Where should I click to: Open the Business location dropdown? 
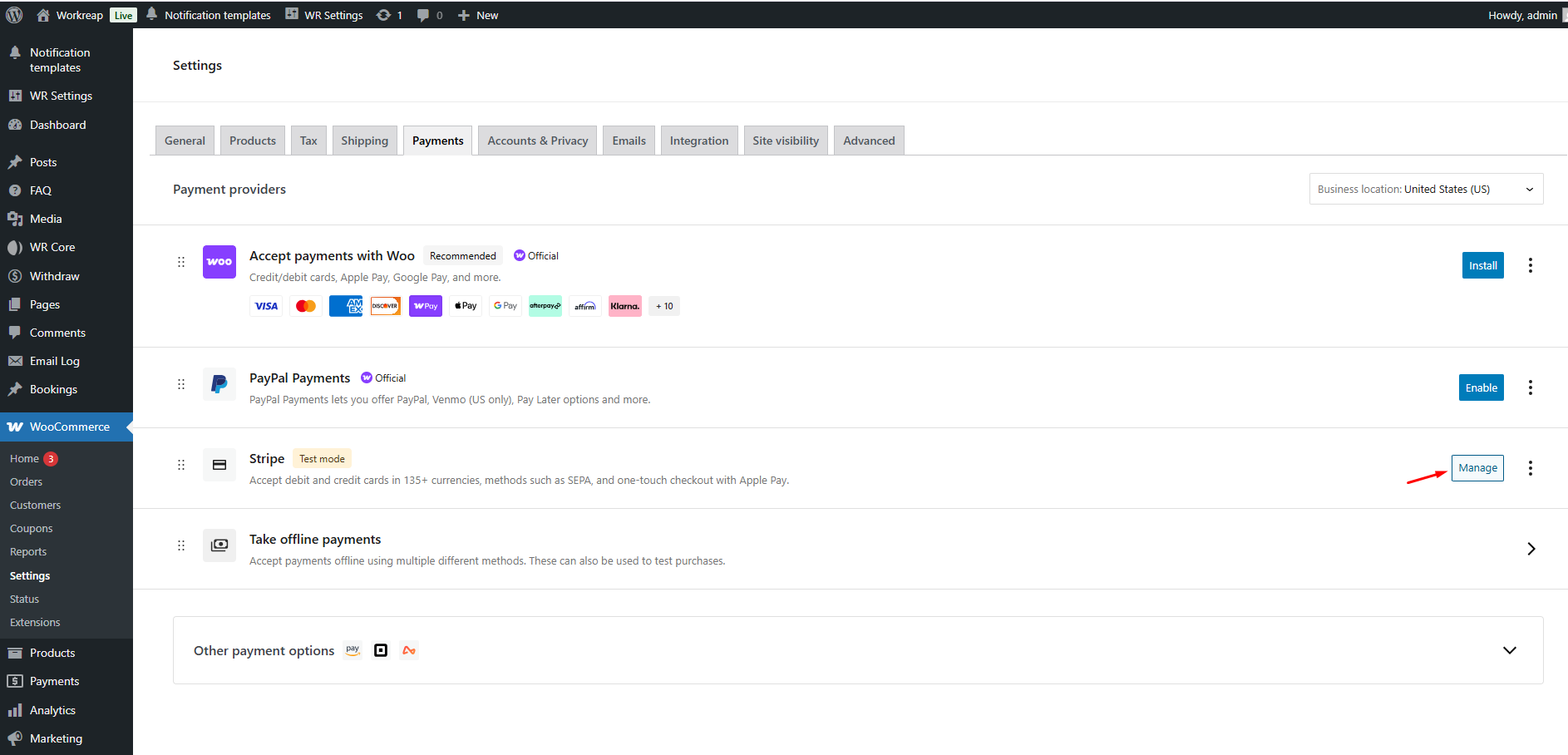coord(1425,189)
